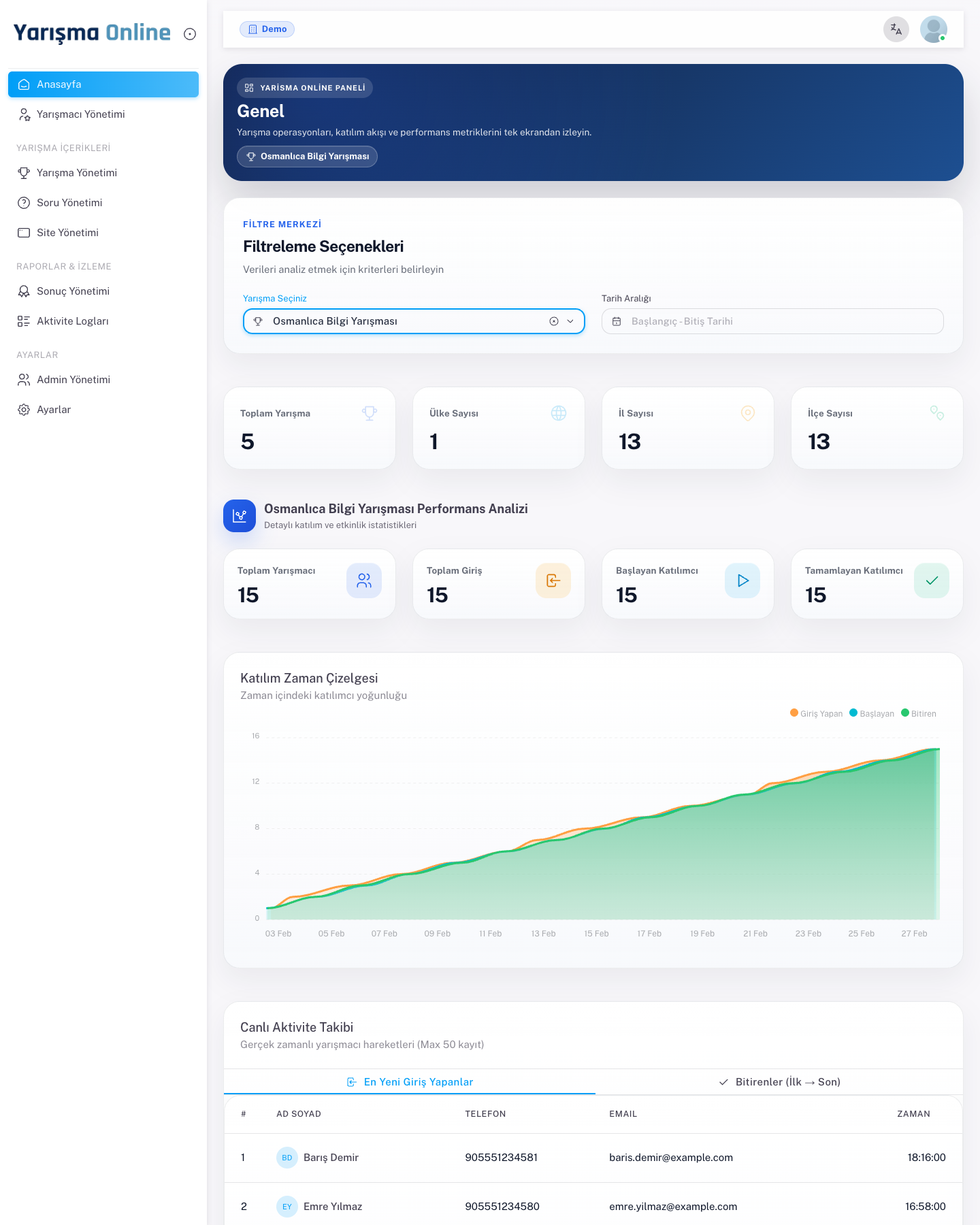Click the EY avatar for Emre Yılmaz
The width and height of the screenshot is (980, 1225).
click(287, 1207)
